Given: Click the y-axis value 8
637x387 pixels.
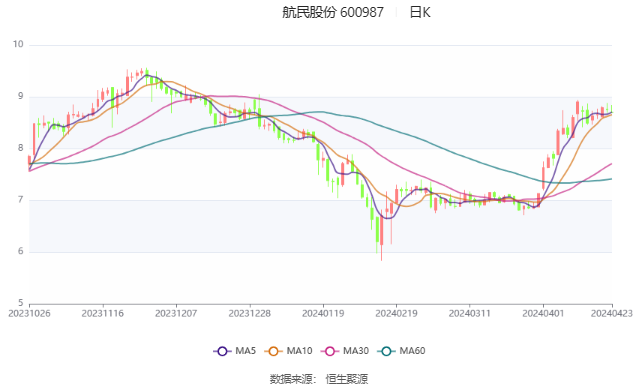Looking at the screenshot, I should click(x=21, y=148).
